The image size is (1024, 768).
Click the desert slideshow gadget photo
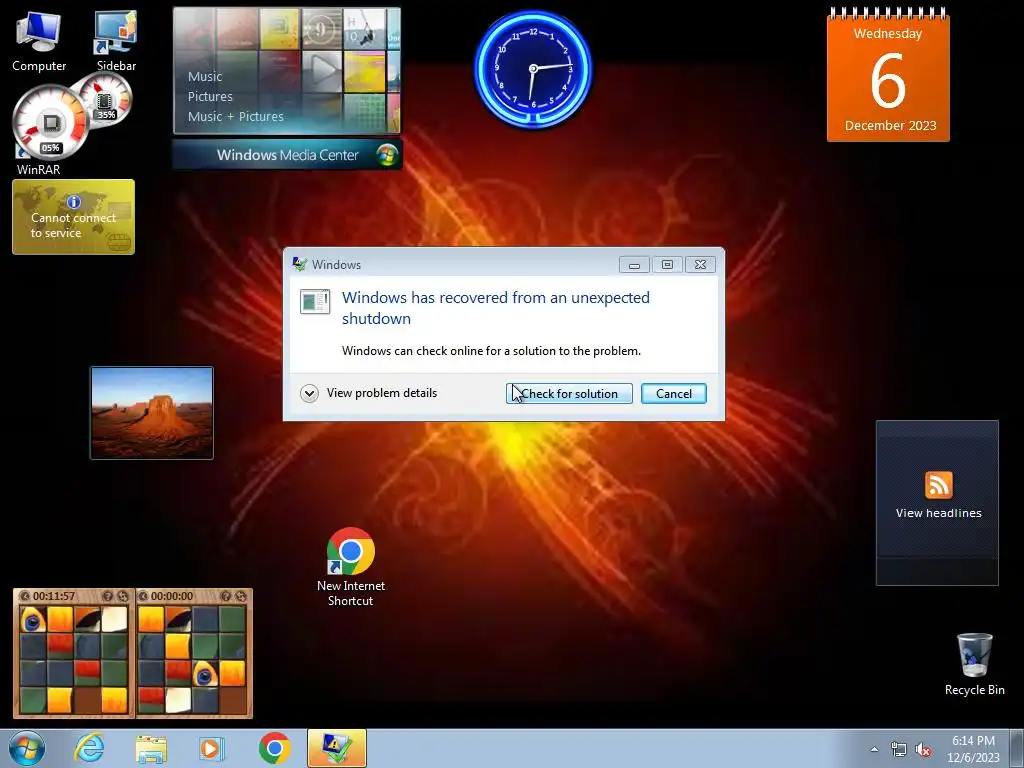pyautogui.click(x=152, y=413)
